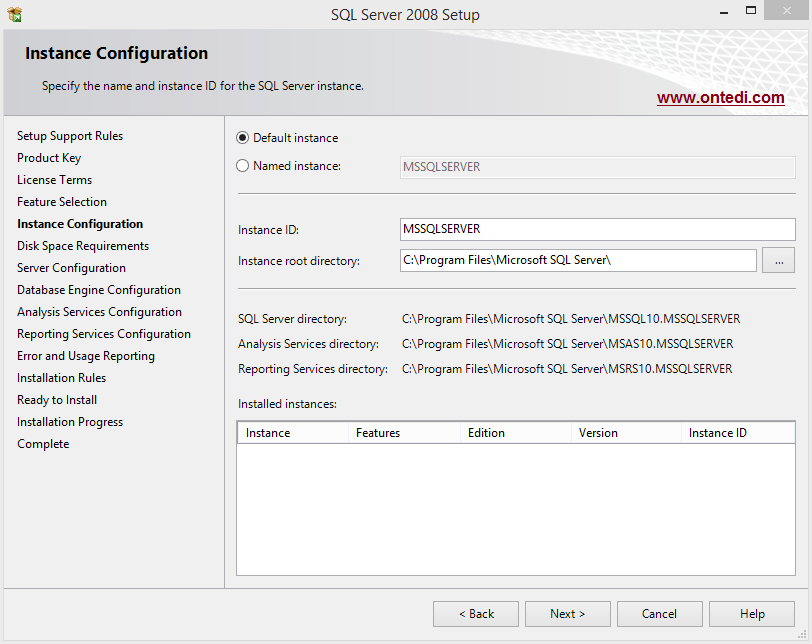Maximize the setup window
The image size is (812, 644).
pos(751,10)
